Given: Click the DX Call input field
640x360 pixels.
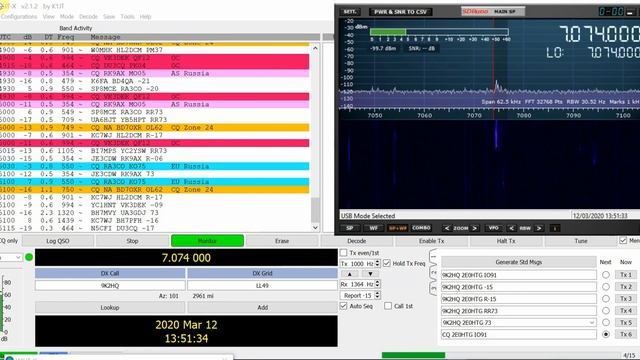Looking at the screenshot, I should pos(110,285).
